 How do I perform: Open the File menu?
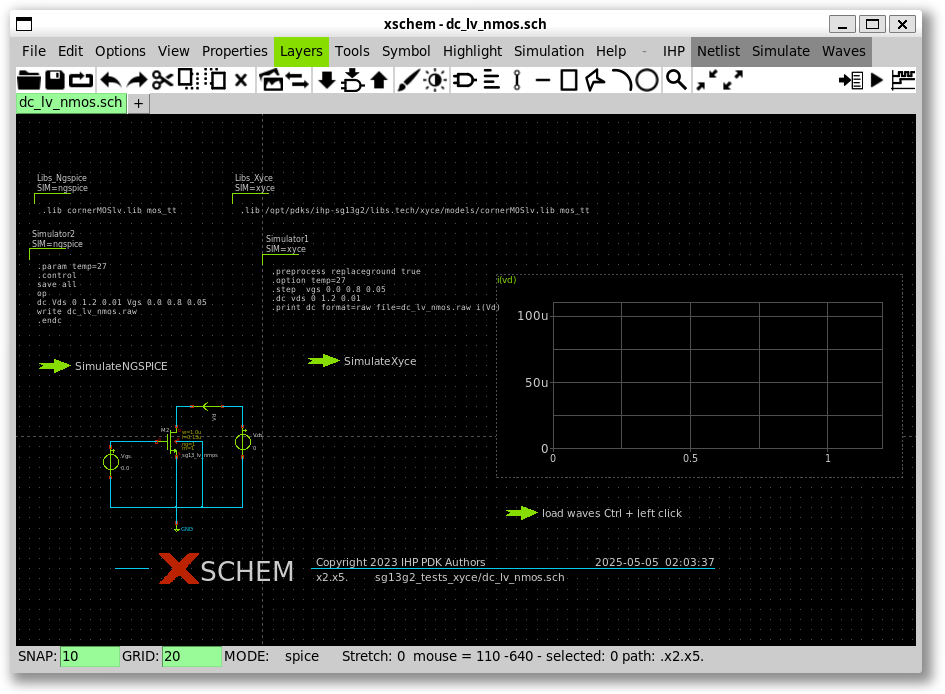(x=34, y=51)
